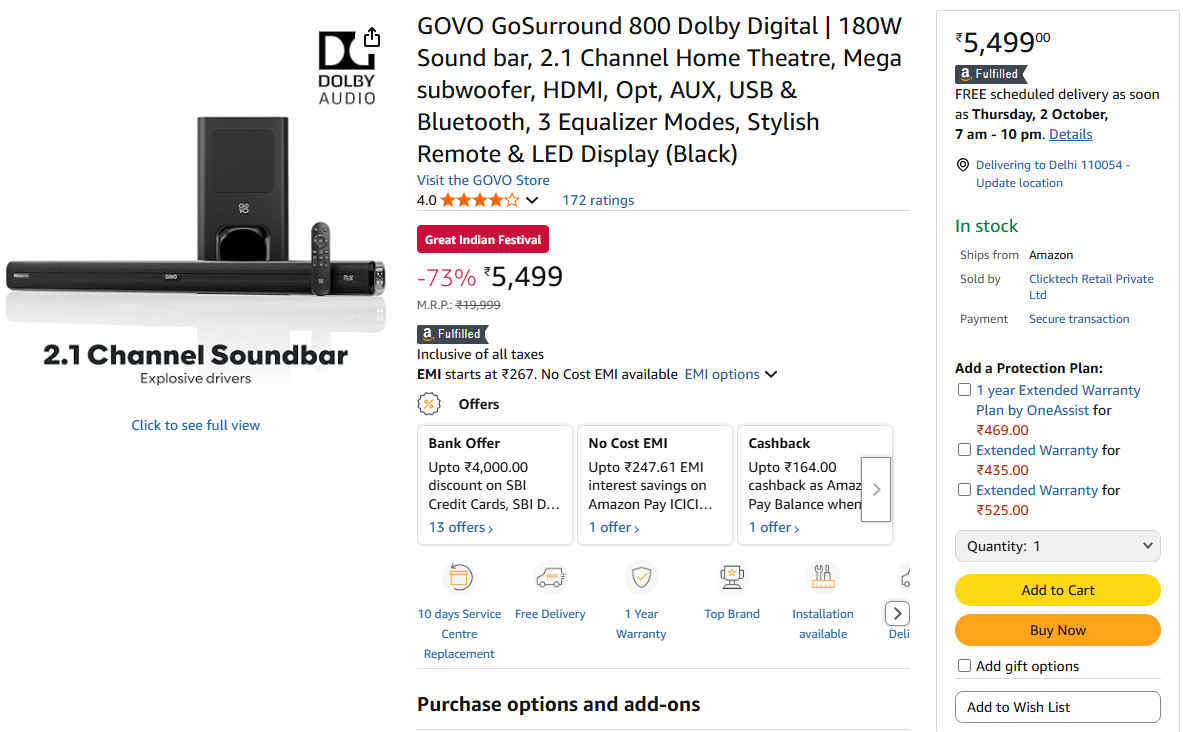Enable the OneAssist 1 year warranty checkbox
This screenshot has height=732, width=1183.
pyautogui.click(x=964, y=390)
